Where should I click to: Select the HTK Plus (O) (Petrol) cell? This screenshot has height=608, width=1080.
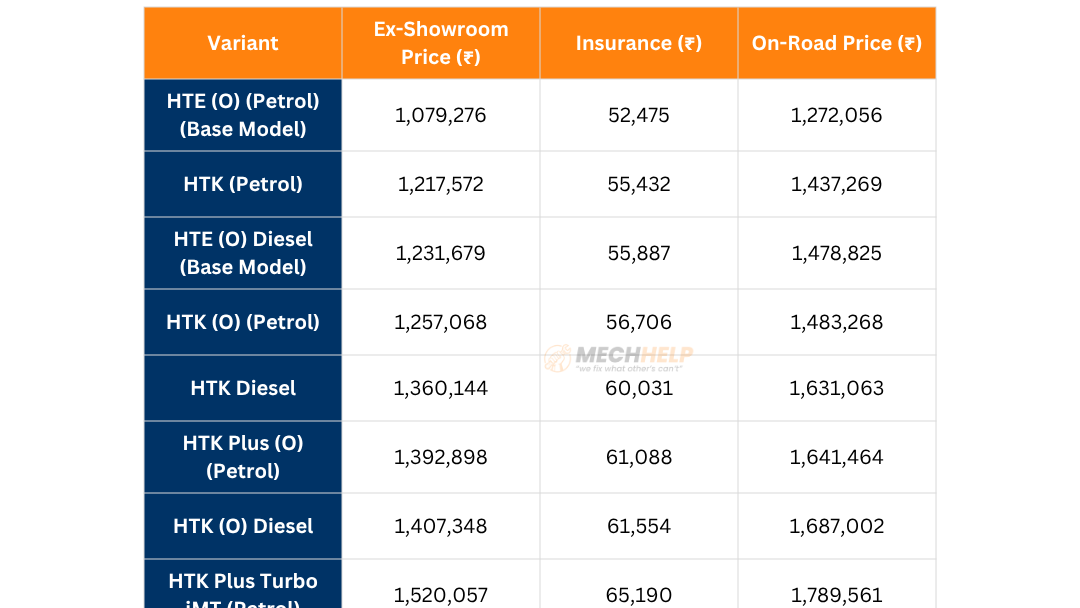pos(243,457)
